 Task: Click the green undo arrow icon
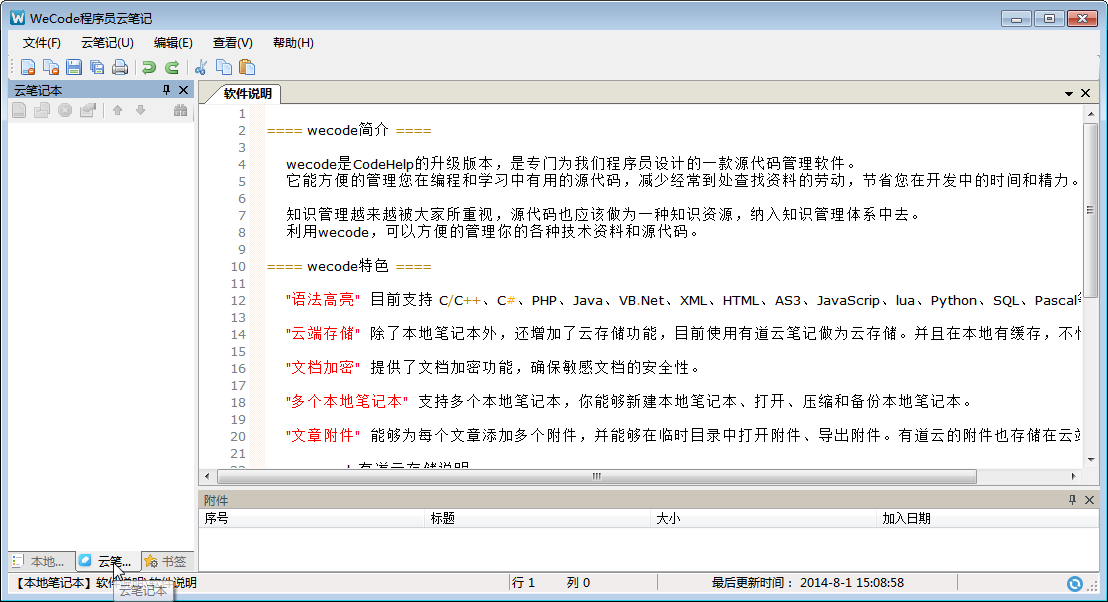coord(148,67)
